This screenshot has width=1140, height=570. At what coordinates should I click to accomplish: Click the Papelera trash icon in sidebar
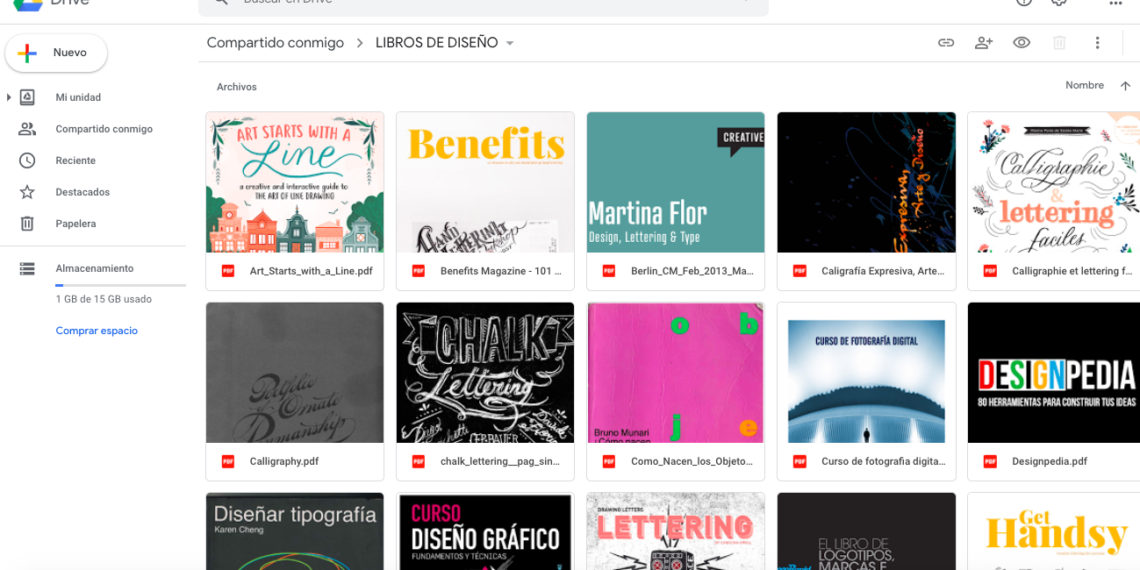(x=27, y=224)
